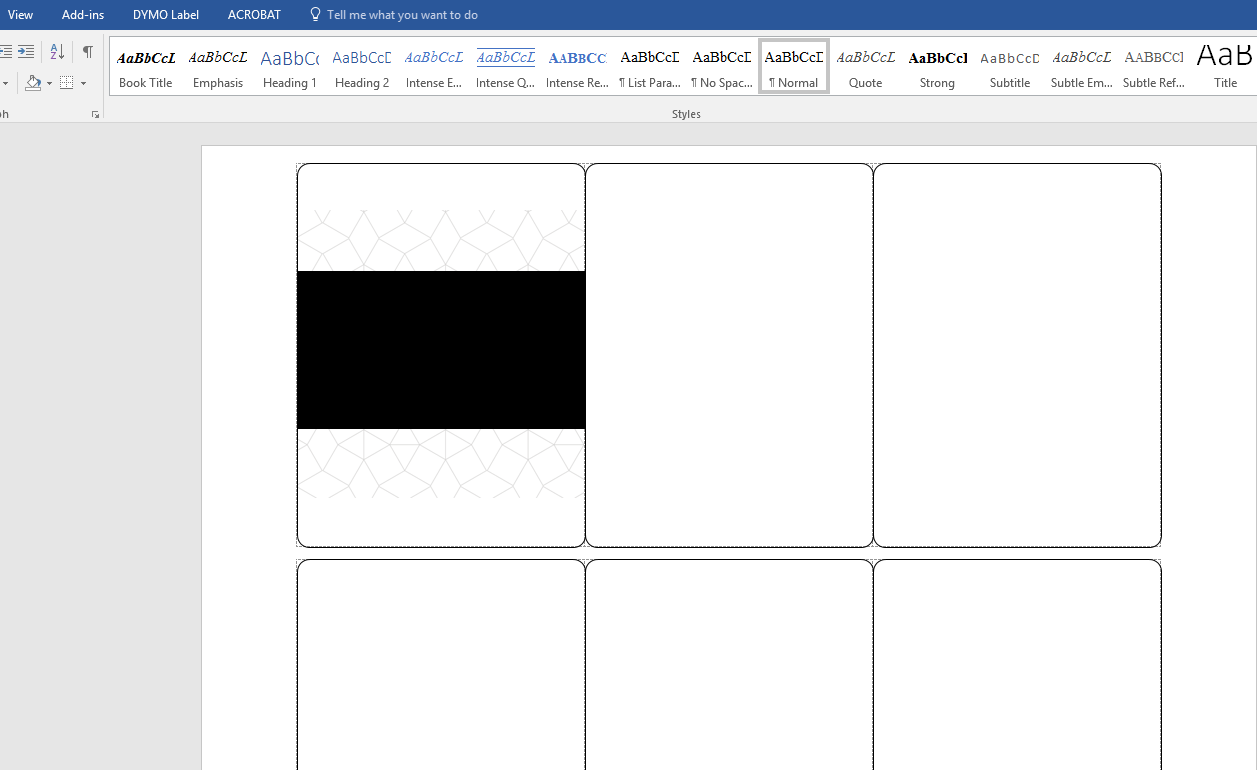The width and height of the screenshot is (1257, 770).
Task: Click the Borders icon
Action: [x=66, y=83]
